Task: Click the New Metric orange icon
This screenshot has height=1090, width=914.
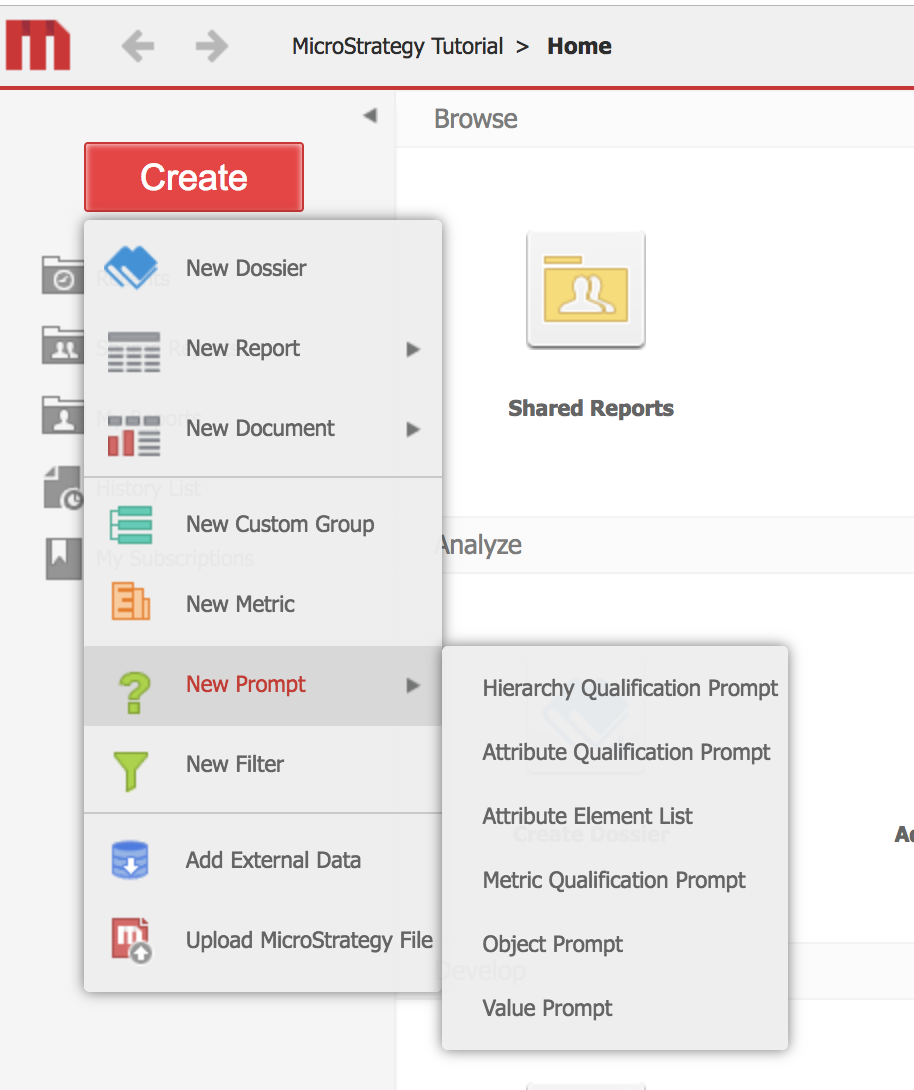Action: 131,601
